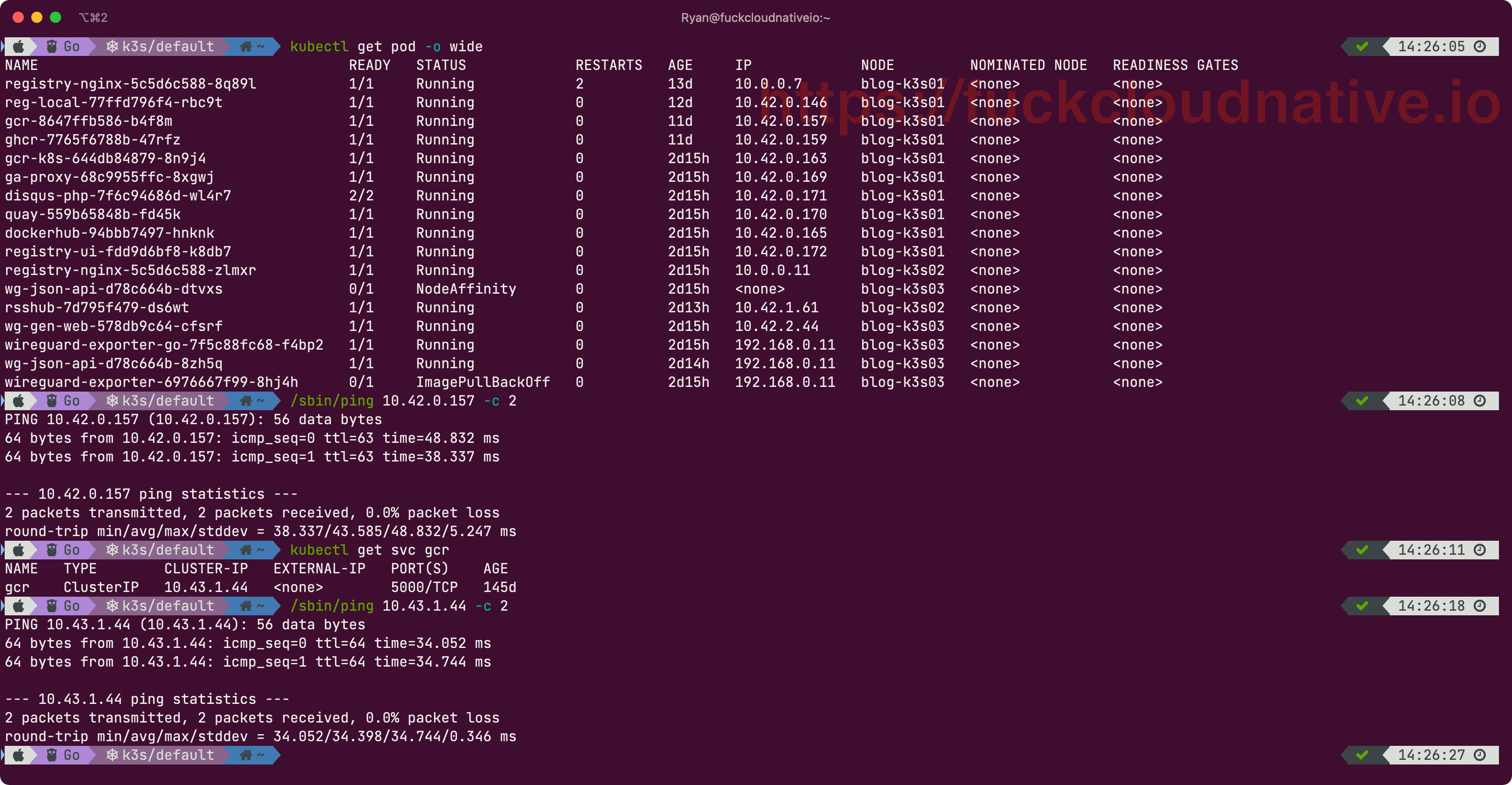Click pod name dockerhub-94bbb7497-hnknk
Screen dimensions: 1512x785
point(110,233)
